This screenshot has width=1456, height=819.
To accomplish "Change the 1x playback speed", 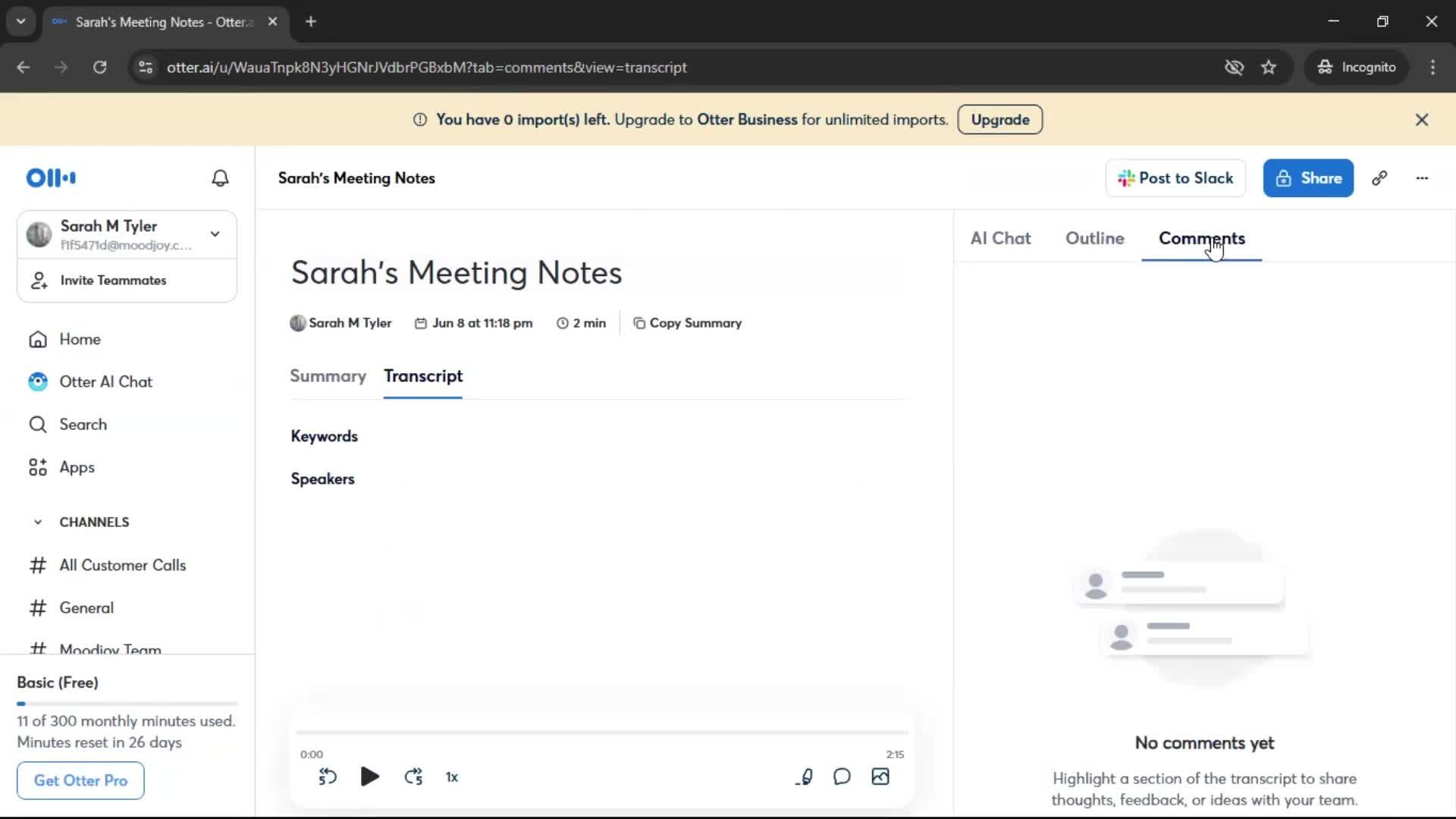I will [452, 777].
